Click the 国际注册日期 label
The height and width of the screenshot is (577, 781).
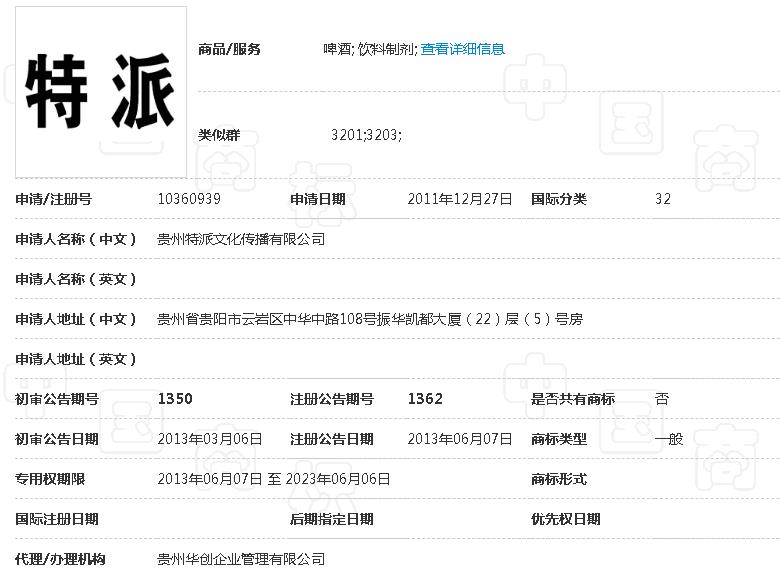tap(57, 519)
